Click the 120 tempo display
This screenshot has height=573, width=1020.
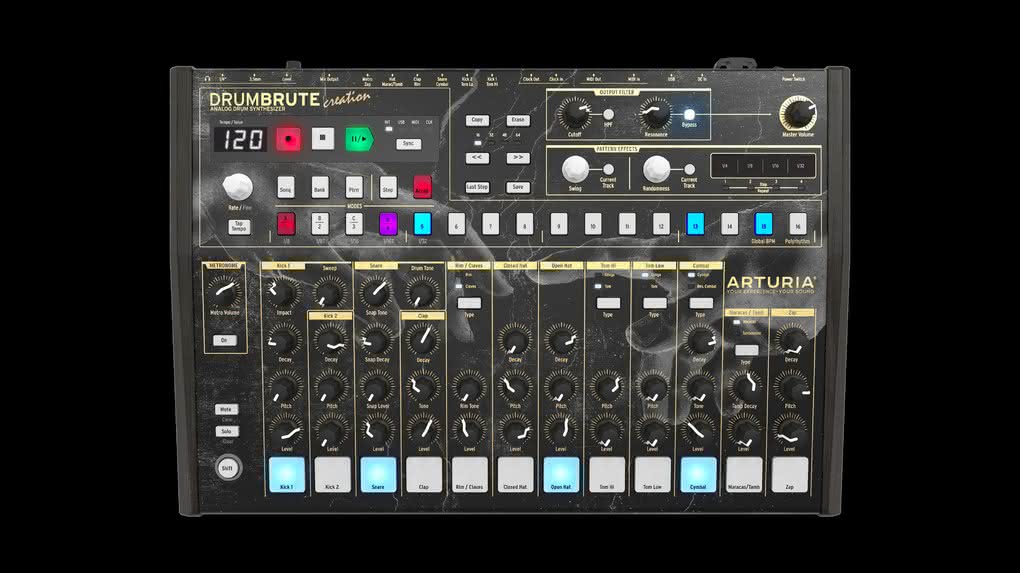(240, 139)
